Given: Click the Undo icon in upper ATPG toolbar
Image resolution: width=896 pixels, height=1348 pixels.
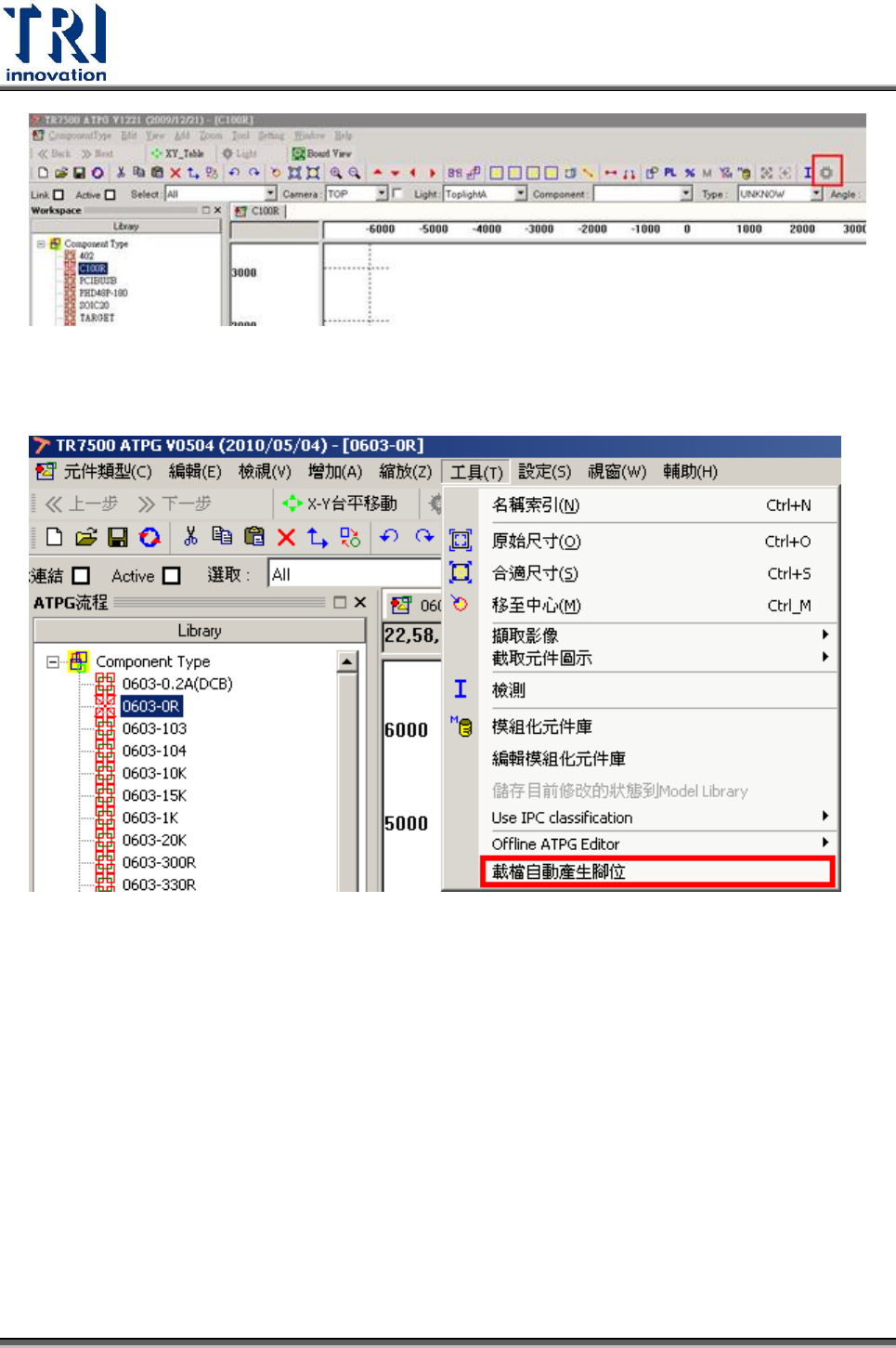Looking at the screenshot, I should tap(234, 173).
